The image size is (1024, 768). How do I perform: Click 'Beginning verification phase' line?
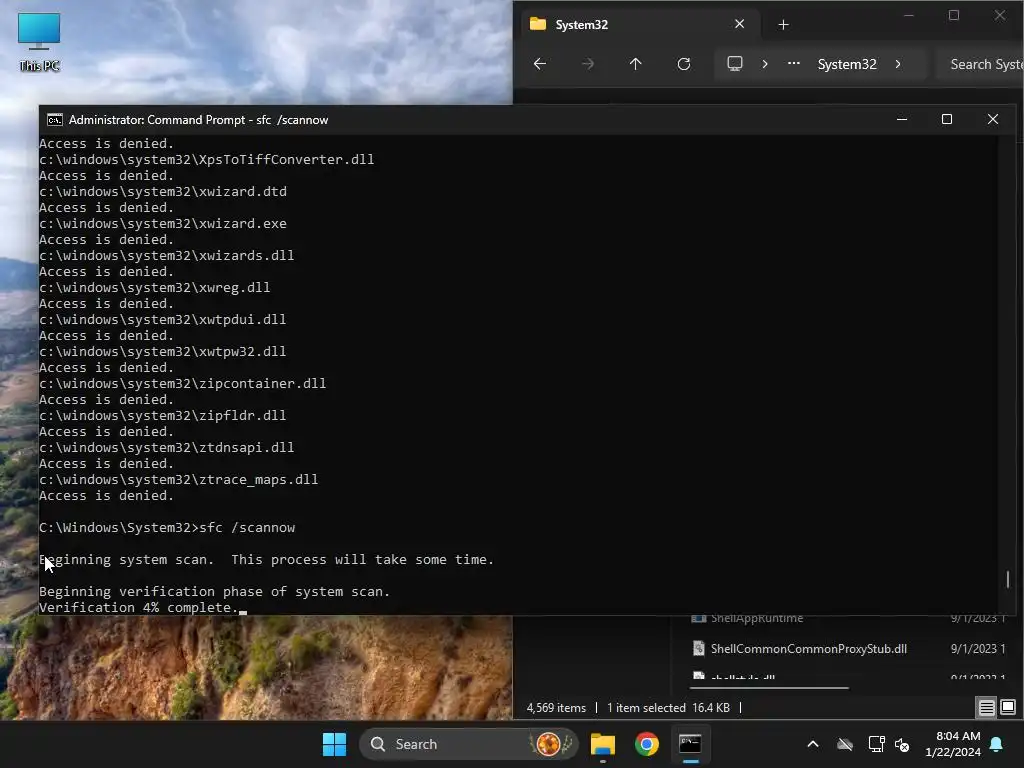pos(214,592)
